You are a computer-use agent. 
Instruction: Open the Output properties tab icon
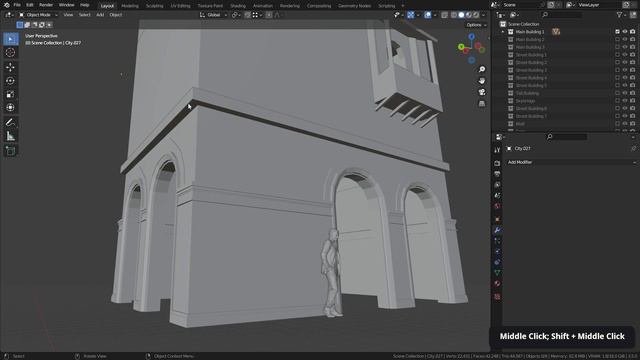coord(497,174)
